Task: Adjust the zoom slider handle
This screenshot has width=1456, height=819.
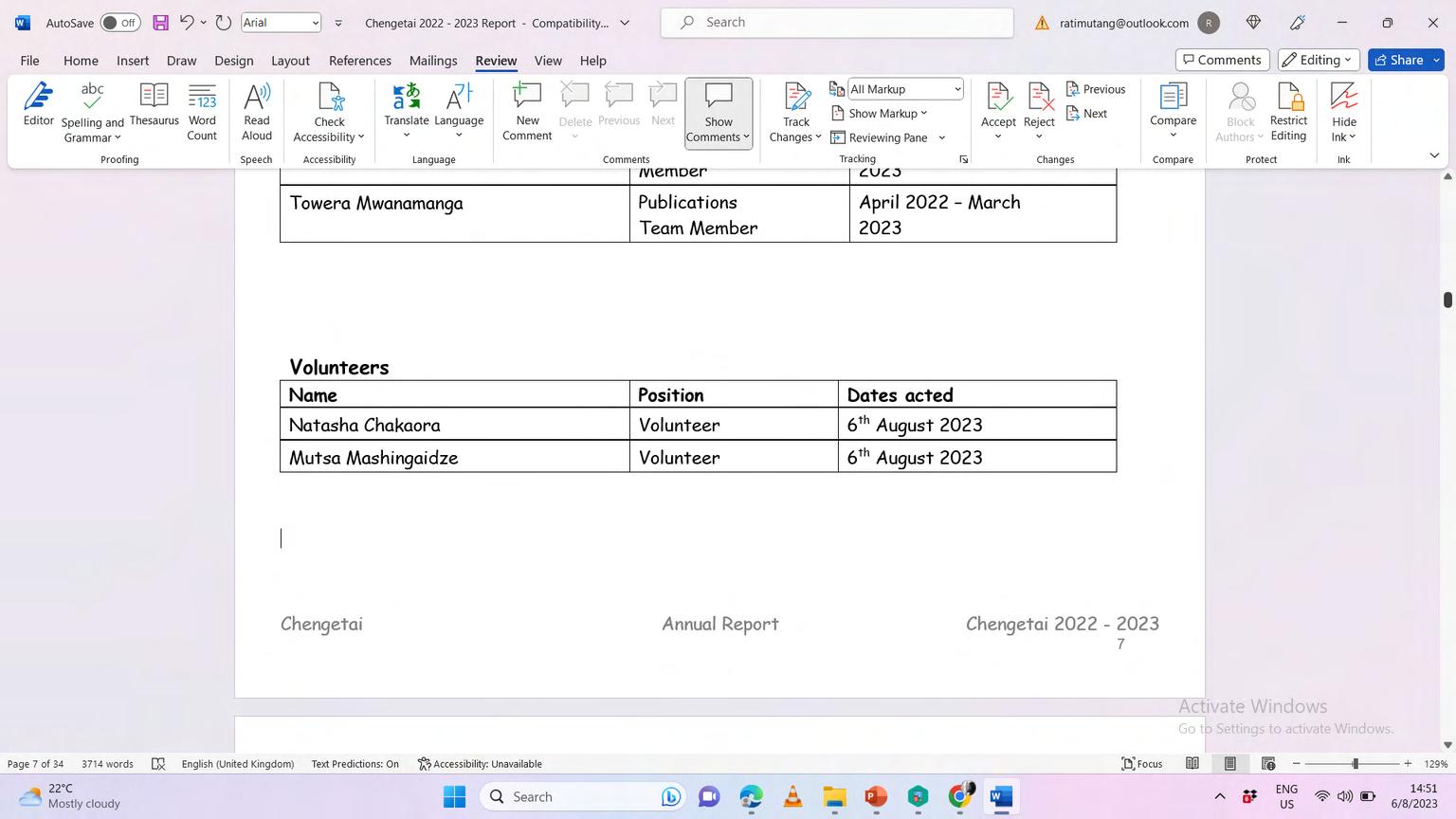Action: click(x=1356, y=764)
